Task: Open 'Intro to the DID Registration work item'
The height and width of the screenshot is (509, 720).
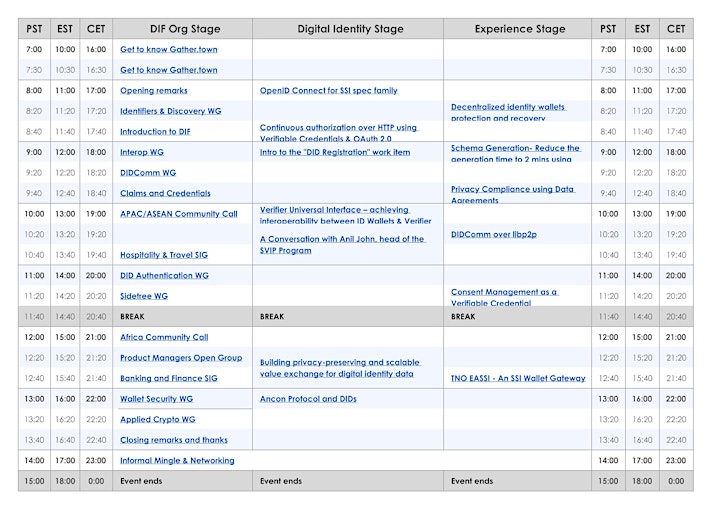Action: pyautogui.click(x=335, y=152)
